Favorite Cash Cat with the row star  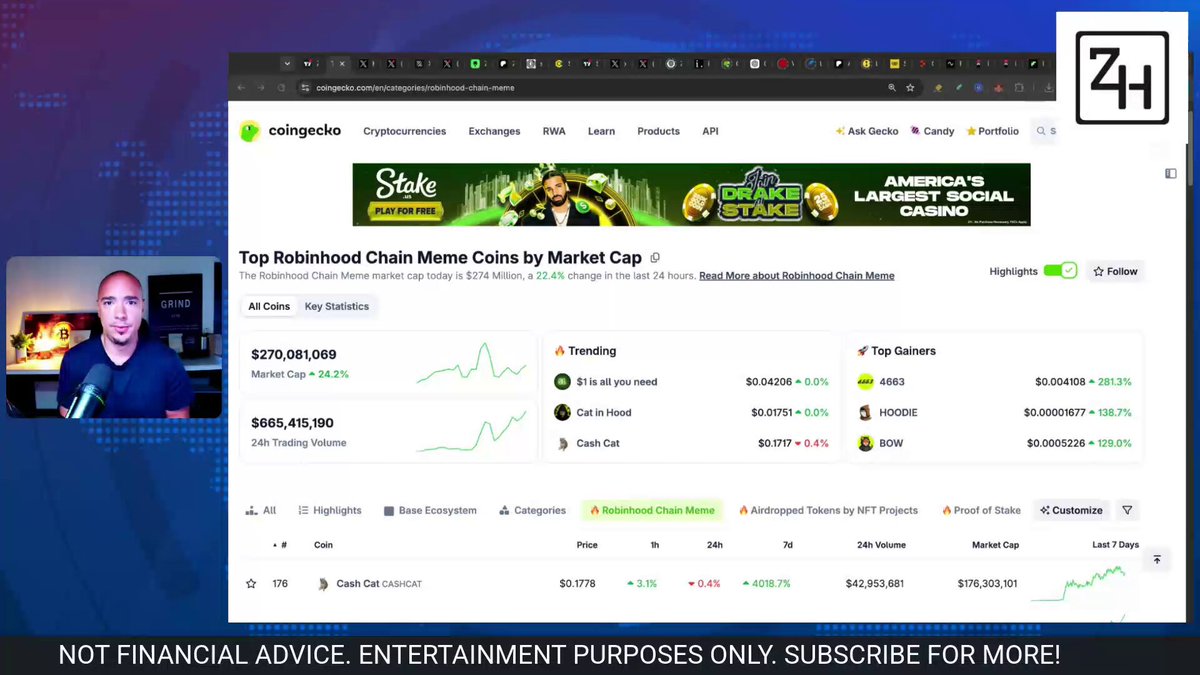[x=251, y=584]
